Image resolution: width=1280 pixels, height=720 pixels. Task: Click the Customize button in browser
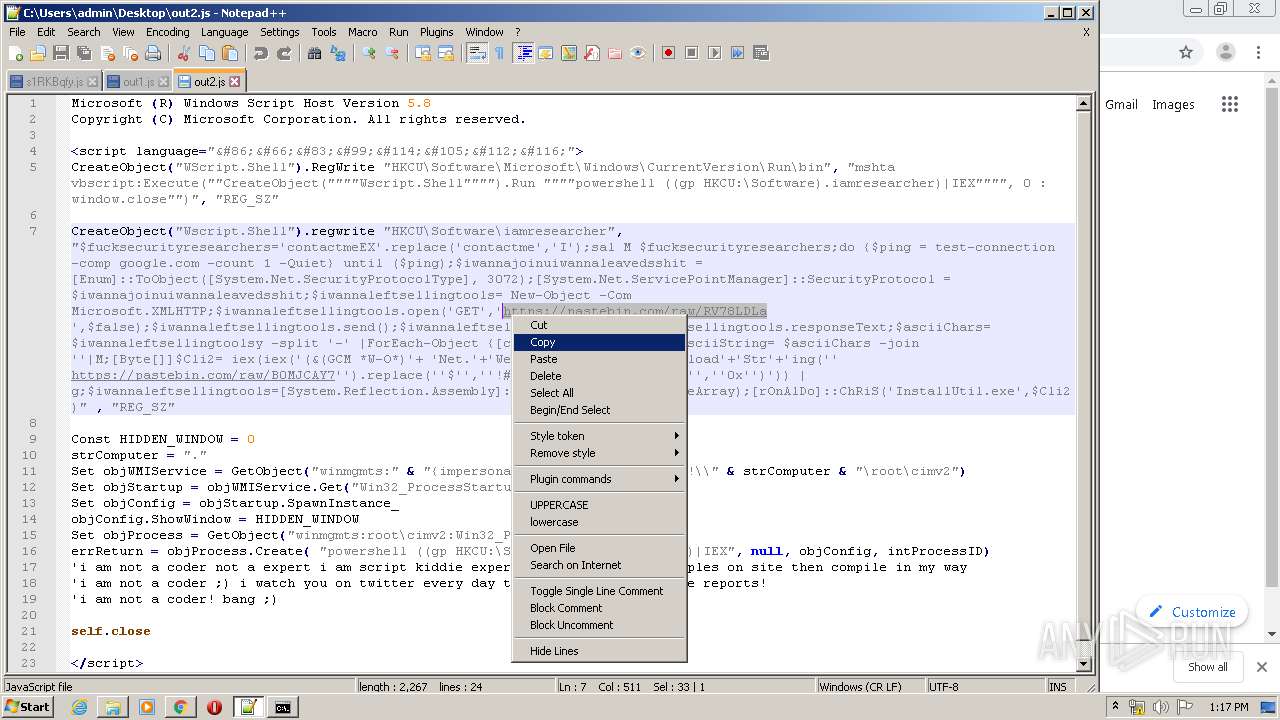coord(1192,612)
